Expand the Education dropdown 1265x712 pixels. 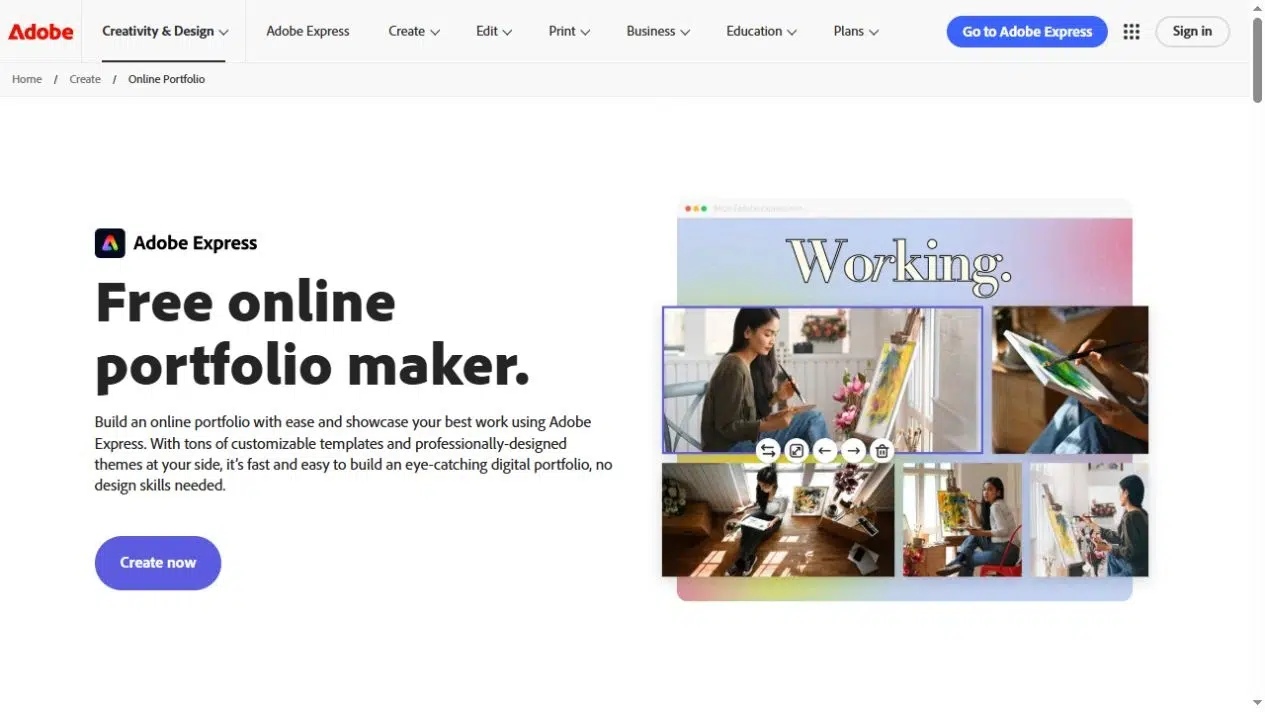click(761, 31)
